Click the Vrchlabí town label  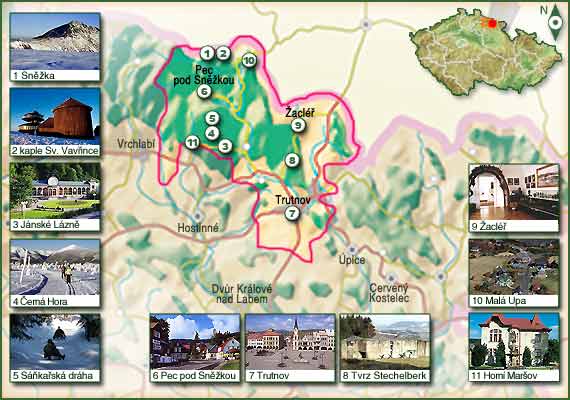[136, 144]
